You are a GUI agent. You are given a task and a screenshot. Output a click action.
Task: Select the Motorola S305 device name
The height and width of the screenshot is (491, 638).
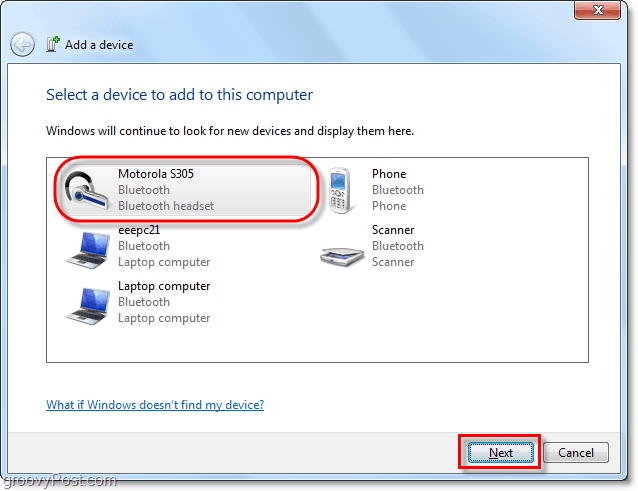point(156,174)
